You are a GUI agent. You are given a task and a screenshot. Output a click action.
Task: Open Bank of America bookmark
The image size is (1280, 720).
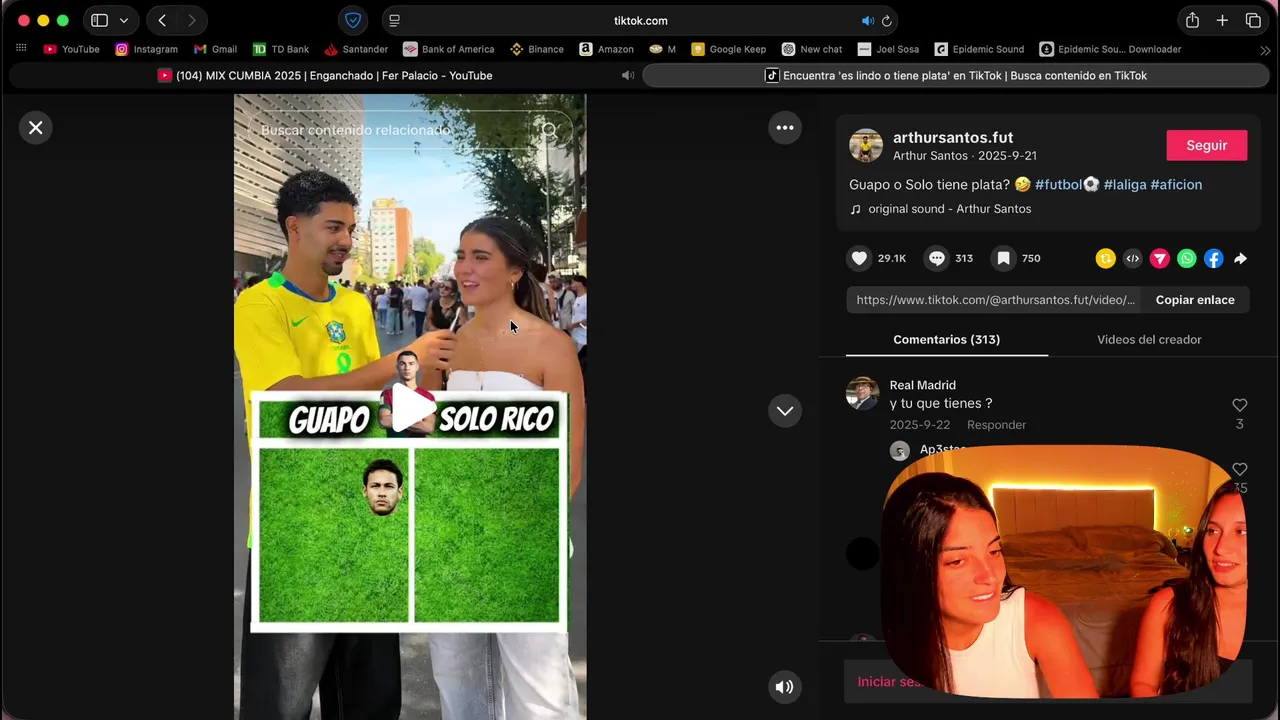point(448,49)
